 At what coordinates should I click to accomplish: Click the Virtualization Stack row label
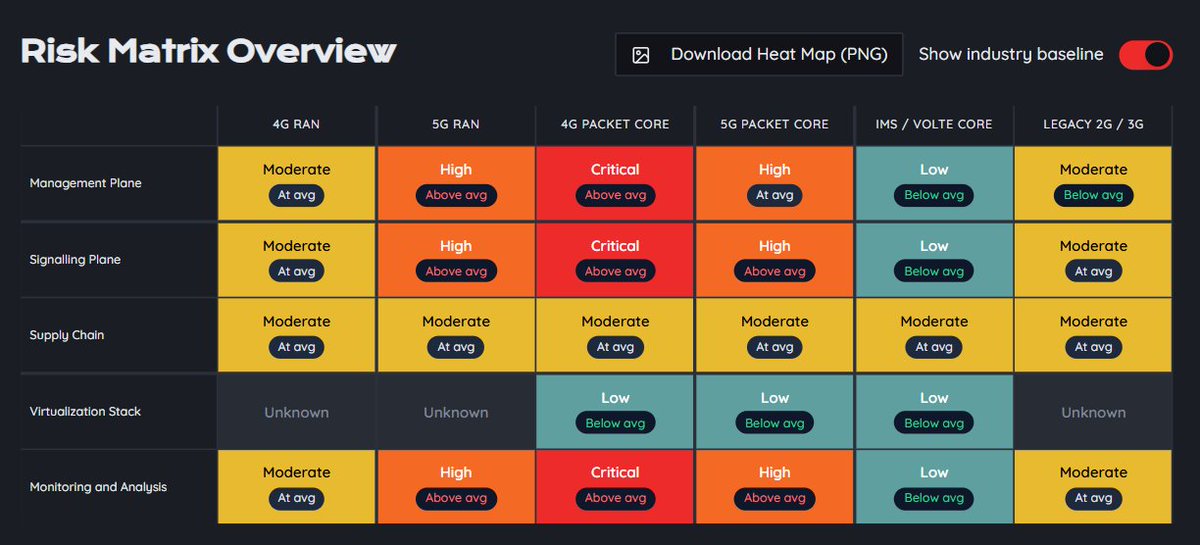[x=85, y=411]
